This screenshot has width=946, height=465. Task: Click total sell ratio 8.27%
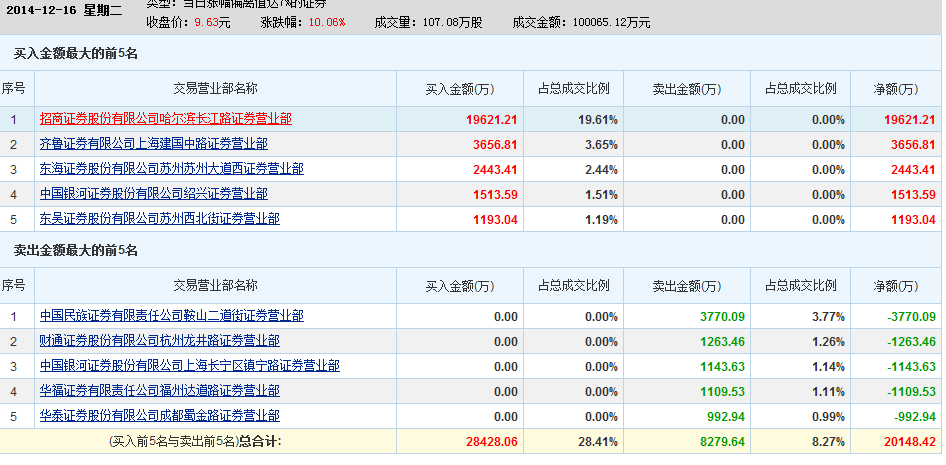pyautogui.click(x=828, y=442)
